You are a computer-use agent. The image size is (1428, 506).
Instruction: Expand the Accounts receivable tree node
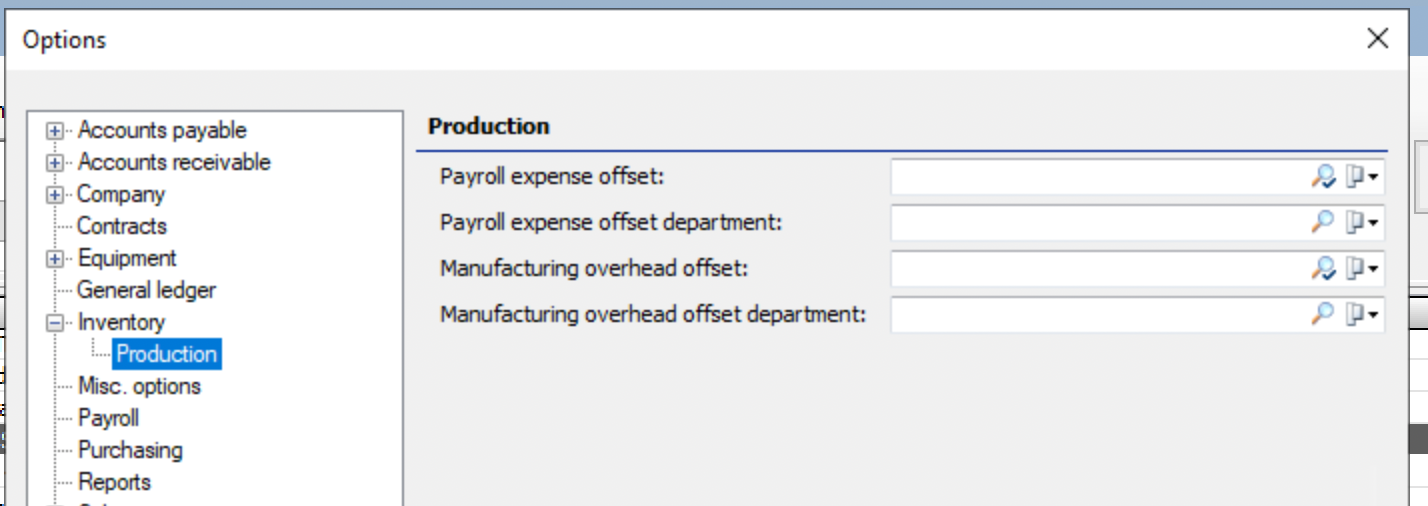click(x=55, y=163)
